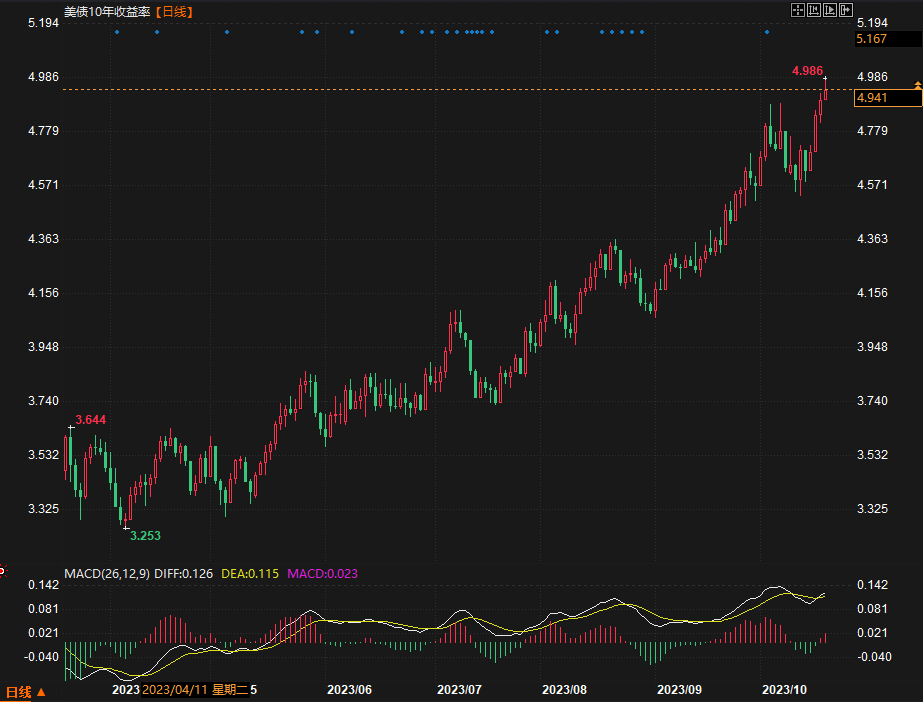Viewport: 923px width, 702px height.
Task: Click the 2023/10 label on date axis
Action: point(784,690)
